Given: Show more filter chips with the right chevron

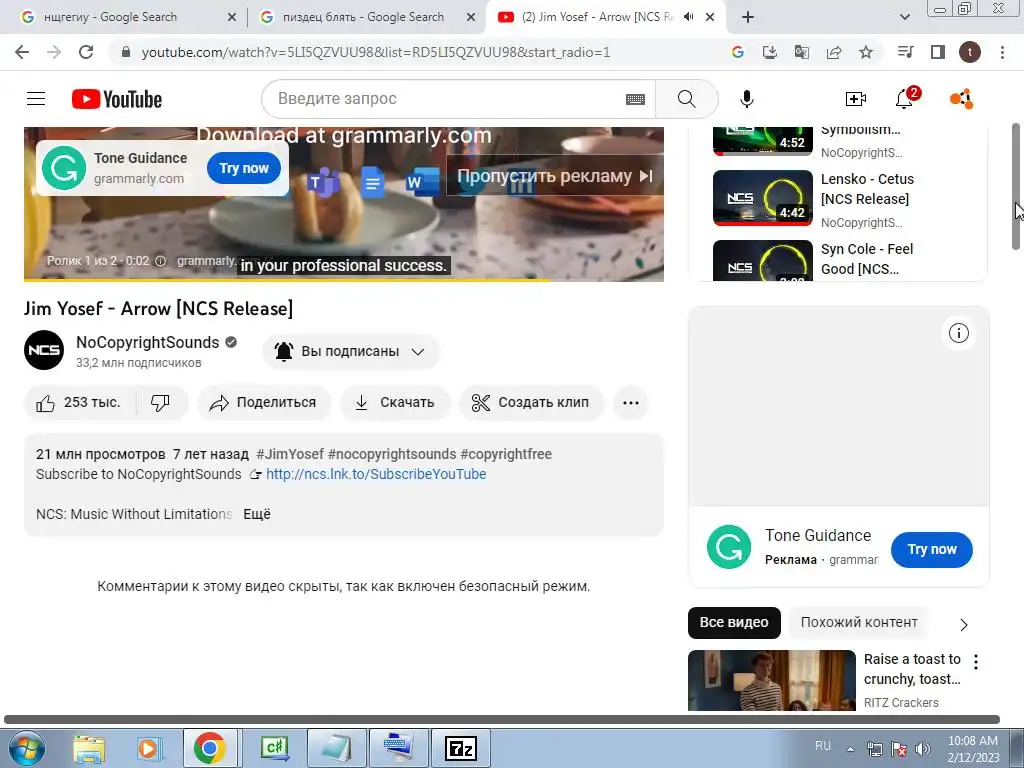Looking at the screenshot, I should pos(964,625).
